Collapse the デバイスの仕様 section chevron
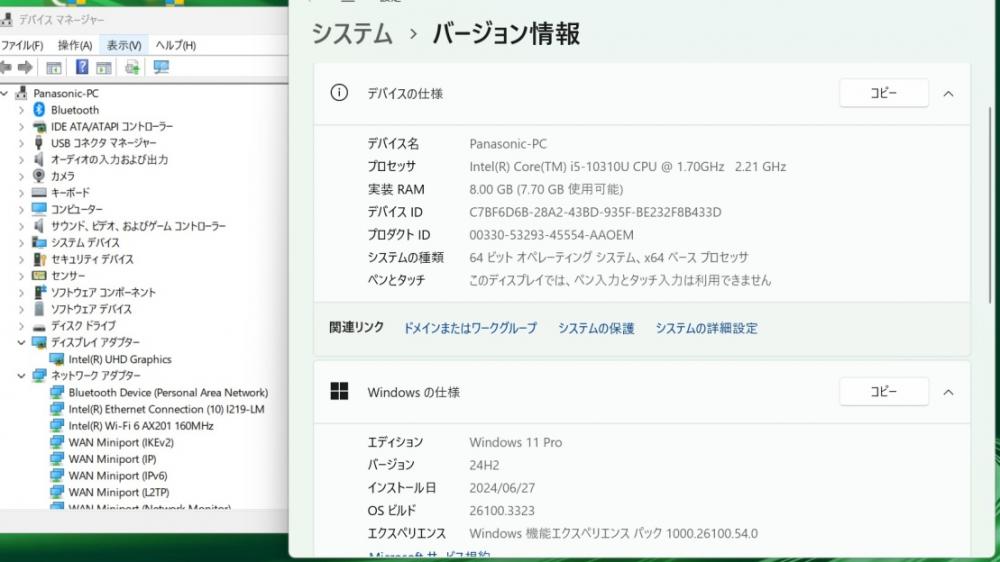This screenshot has height=562, width=1000. [948, 94]
